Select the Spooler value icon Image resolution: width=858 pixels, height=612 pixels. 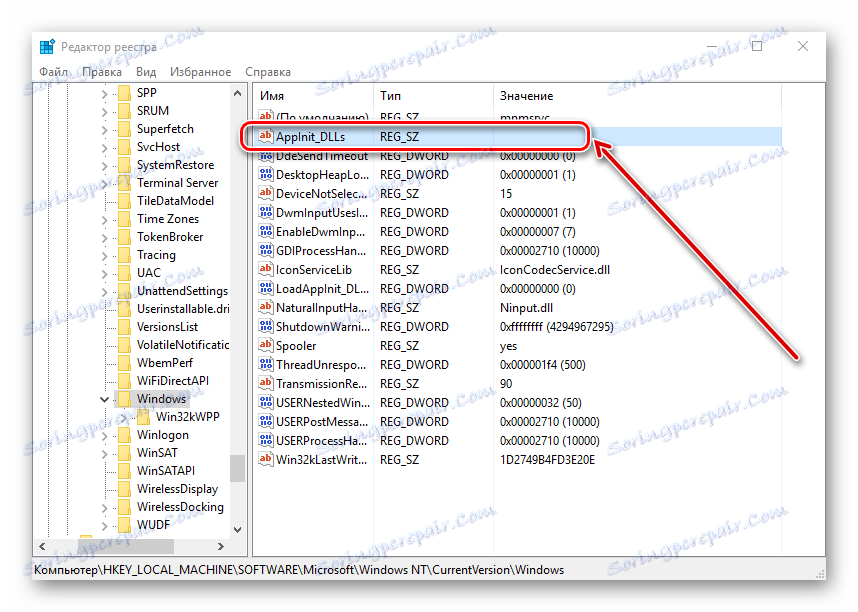coord(265,345)
